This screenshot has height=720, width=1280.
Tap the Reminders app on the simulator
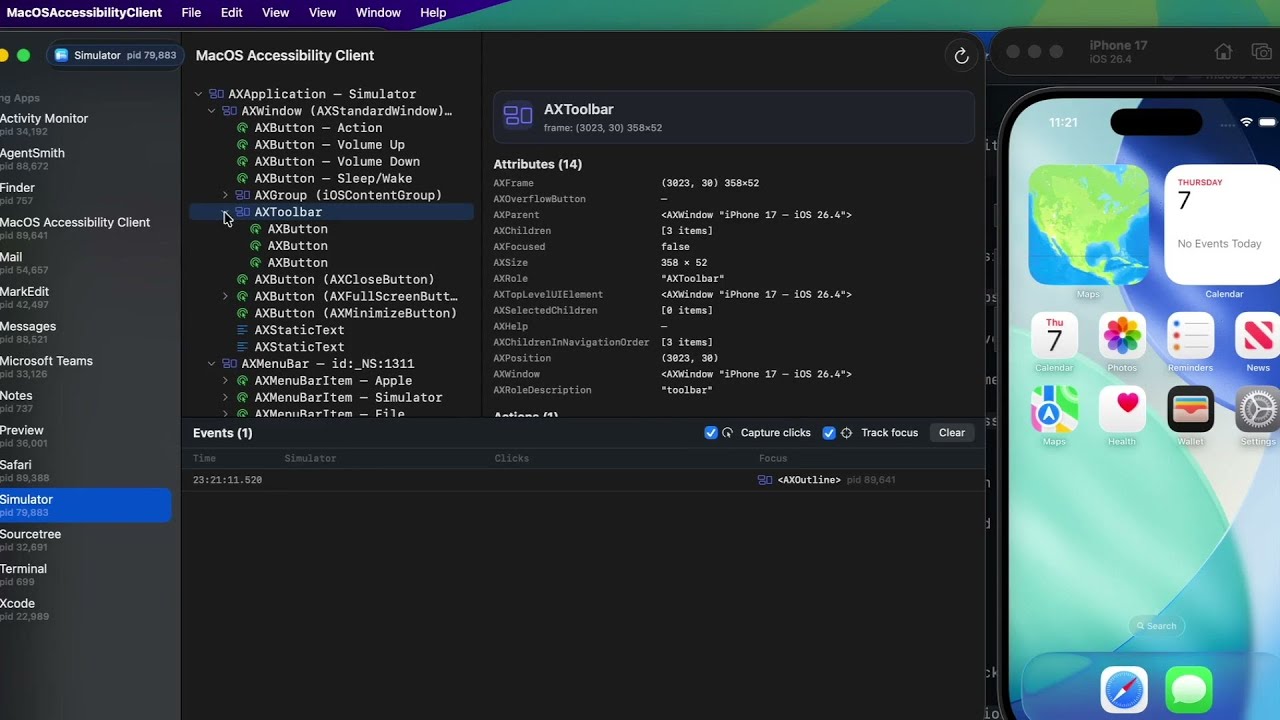coord(1190,336)
